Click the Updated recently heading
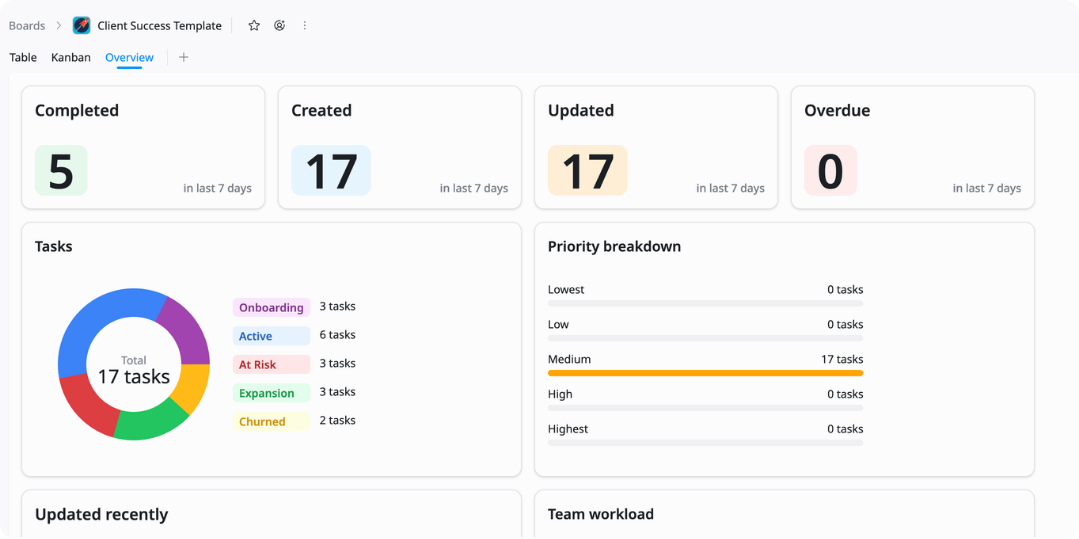Viewport: 1079px width, 539px height. point(101,514)
